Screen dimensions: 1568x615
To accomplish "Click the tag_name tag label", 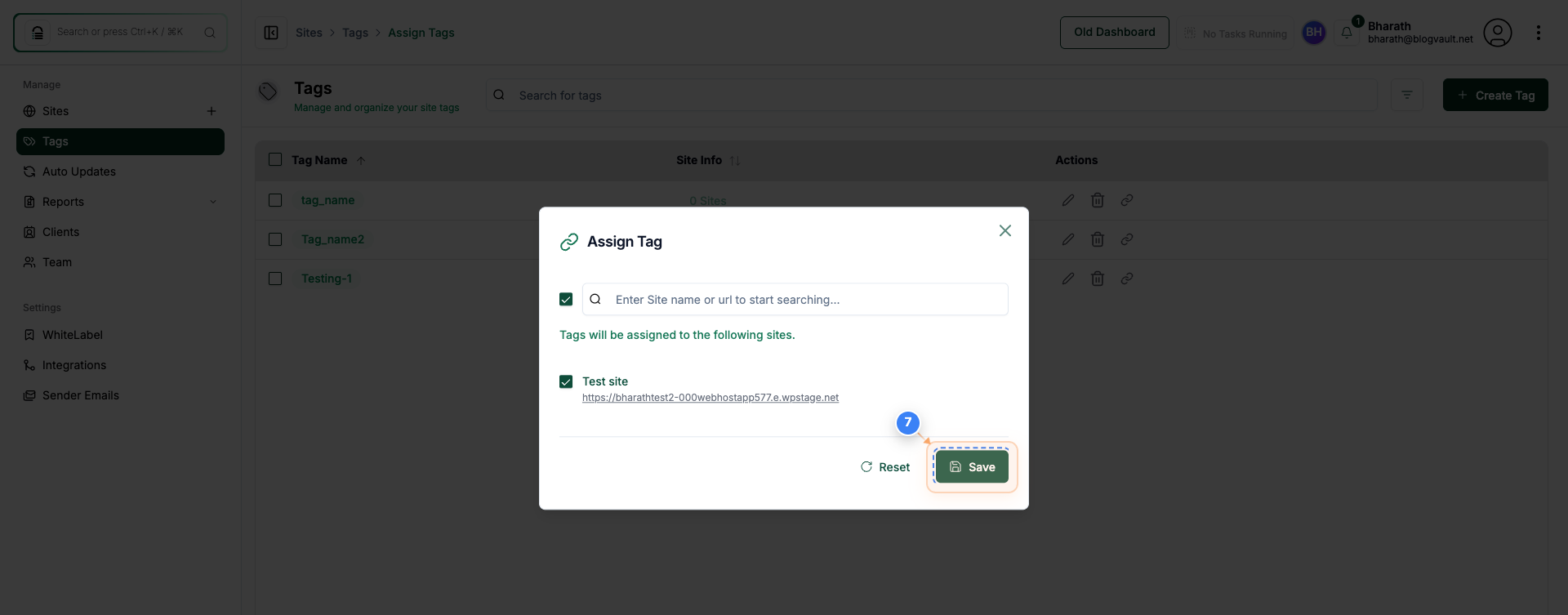I will [327, 200].
